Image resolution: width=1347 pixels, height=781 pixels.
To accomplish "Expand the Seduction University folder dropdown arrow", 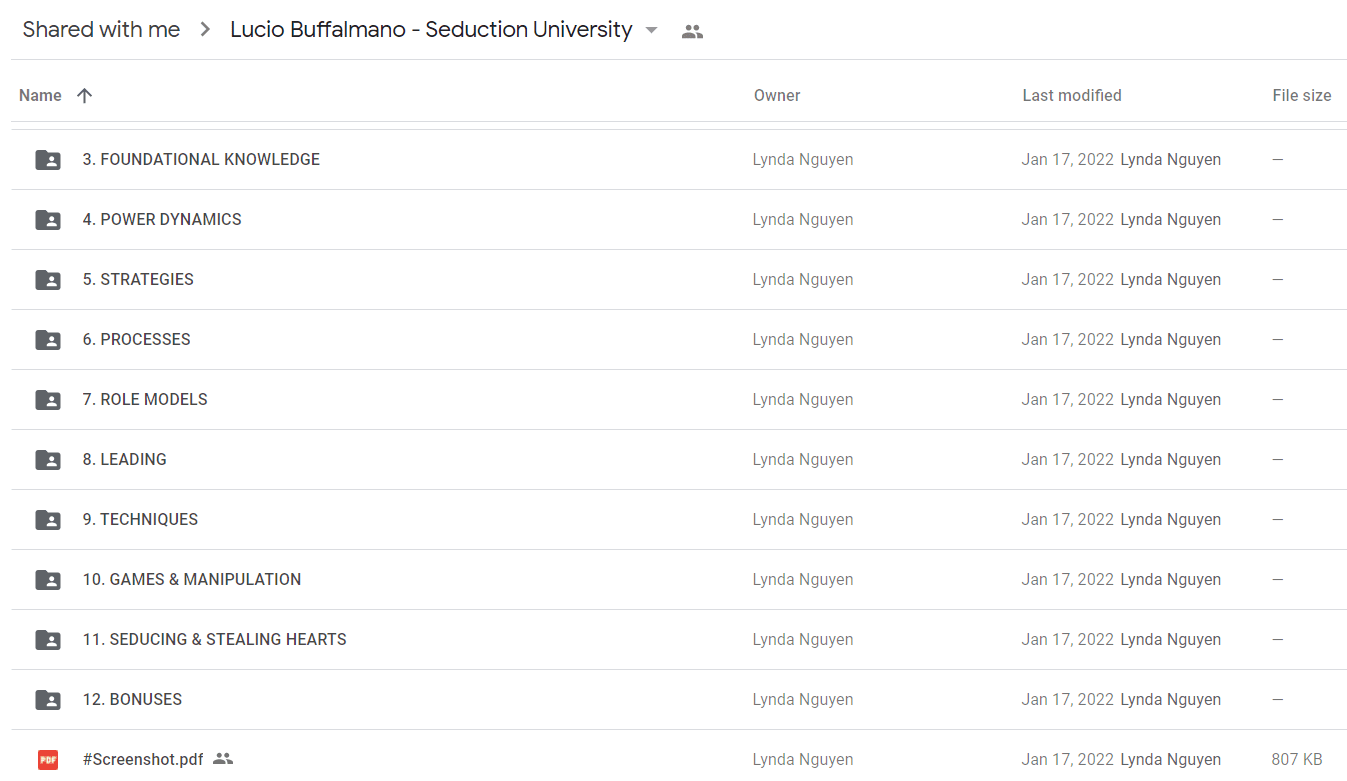I will pos(652,30).
